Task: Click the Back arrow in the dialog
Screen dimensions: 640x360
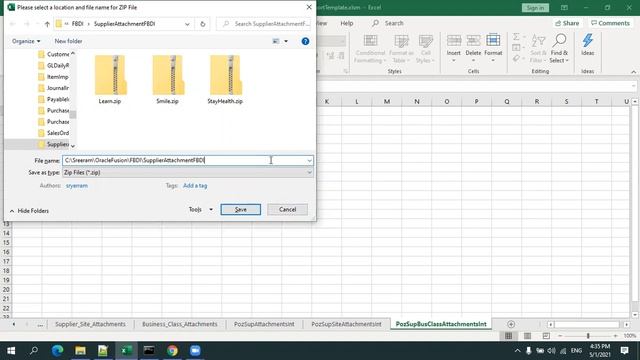Action: [x=12, y=24]
